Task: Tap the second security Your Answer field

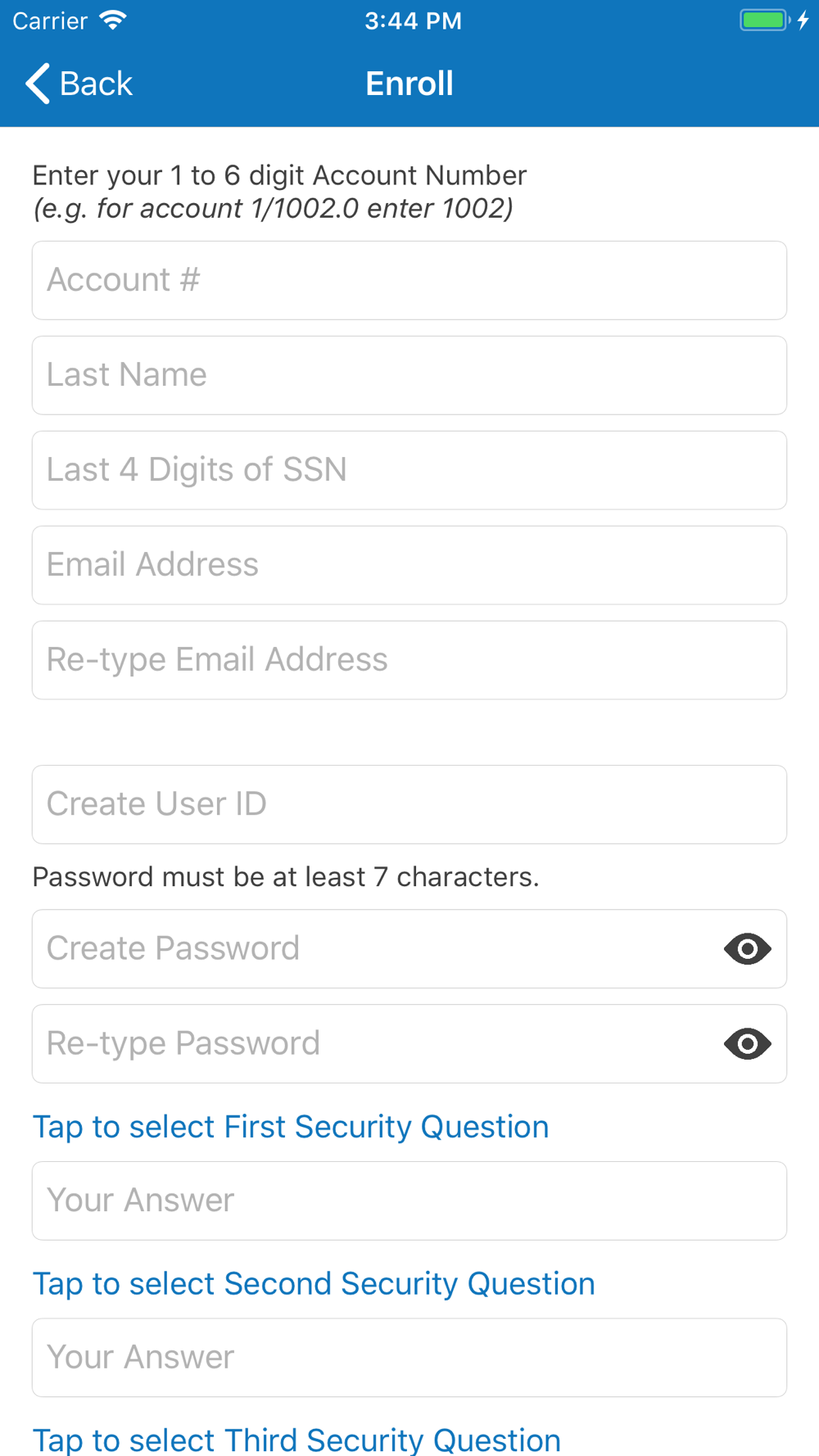Action: click(x=409, y=1358)
